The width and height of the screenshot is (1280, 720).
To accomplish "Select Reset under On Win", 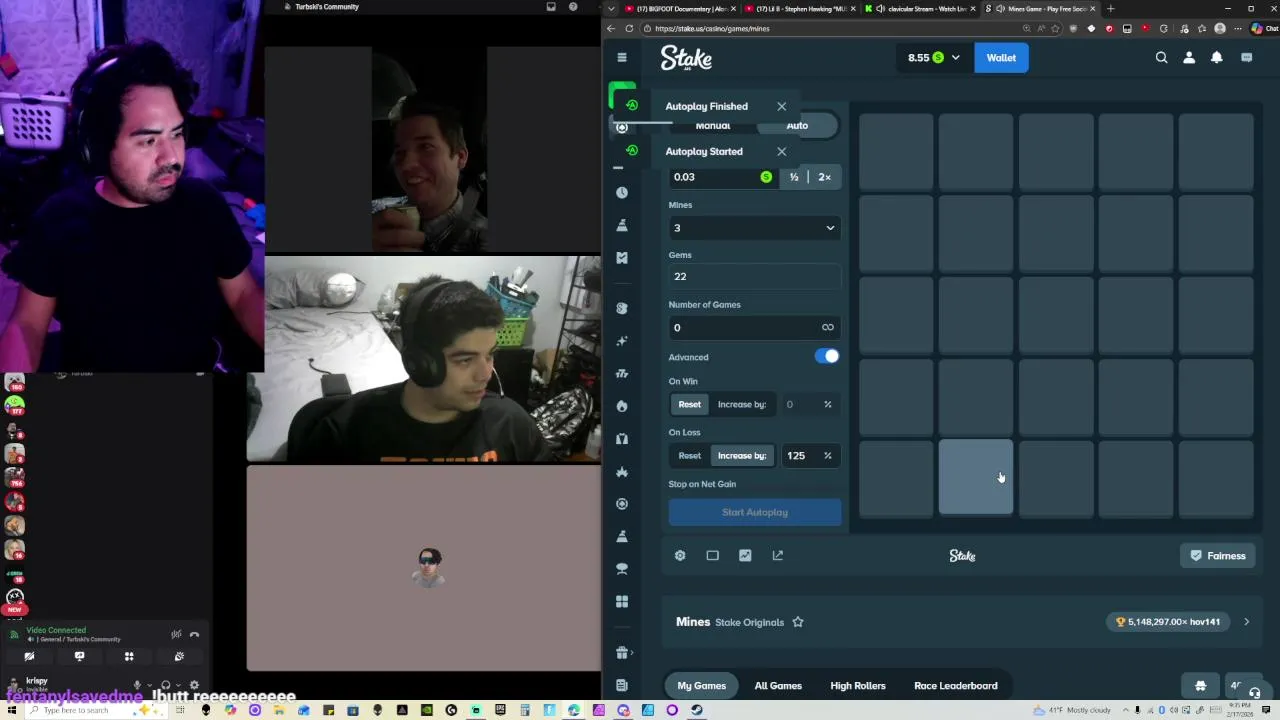I will [x=690, y=404].
